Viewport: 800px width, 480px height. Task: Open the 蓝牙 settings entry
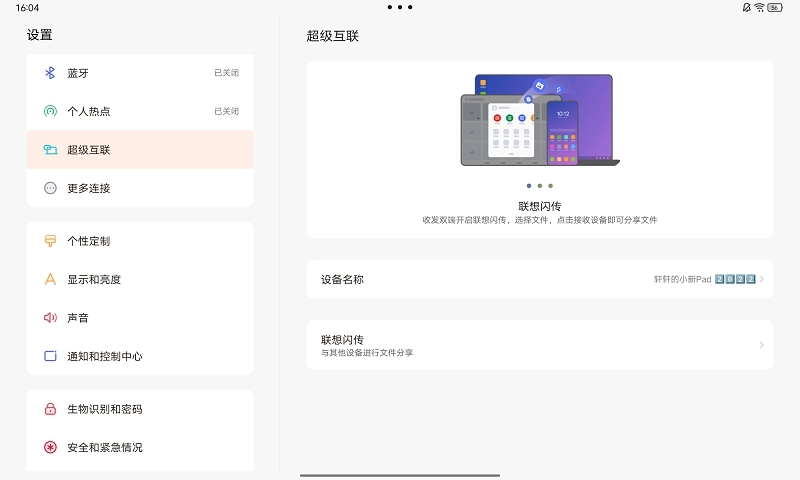(140, 73)
